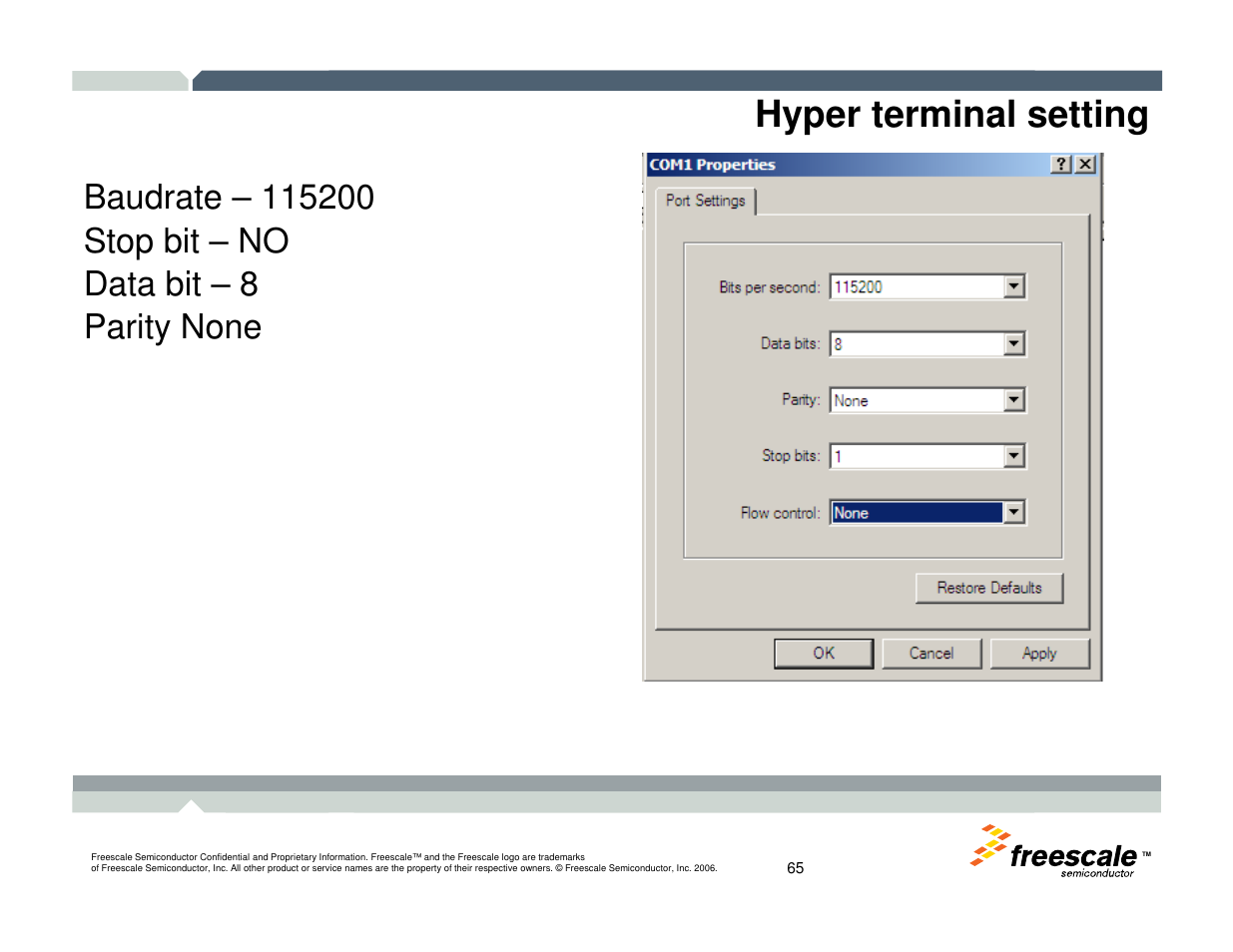Open the Stop bits dropdown arrow

(1014, 456)
